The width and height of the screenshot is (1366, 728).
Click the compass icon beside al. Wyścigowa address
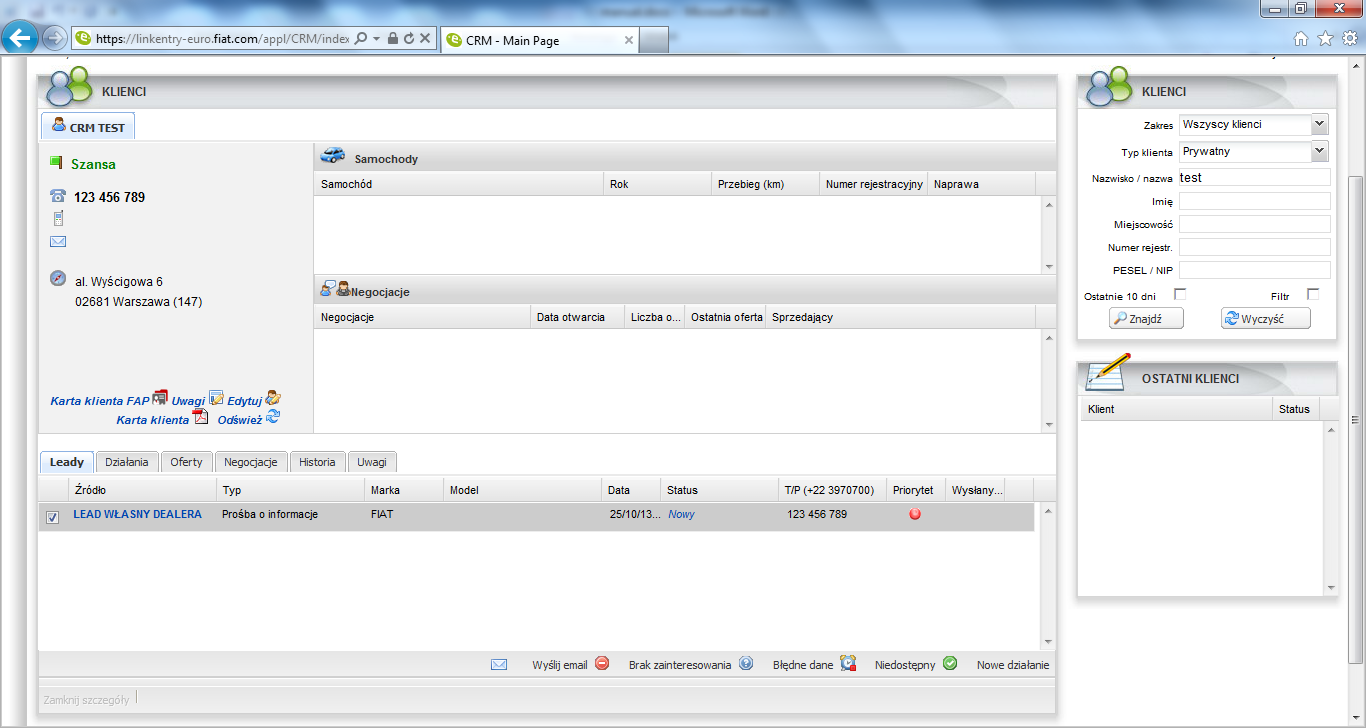tap(58, 278)
